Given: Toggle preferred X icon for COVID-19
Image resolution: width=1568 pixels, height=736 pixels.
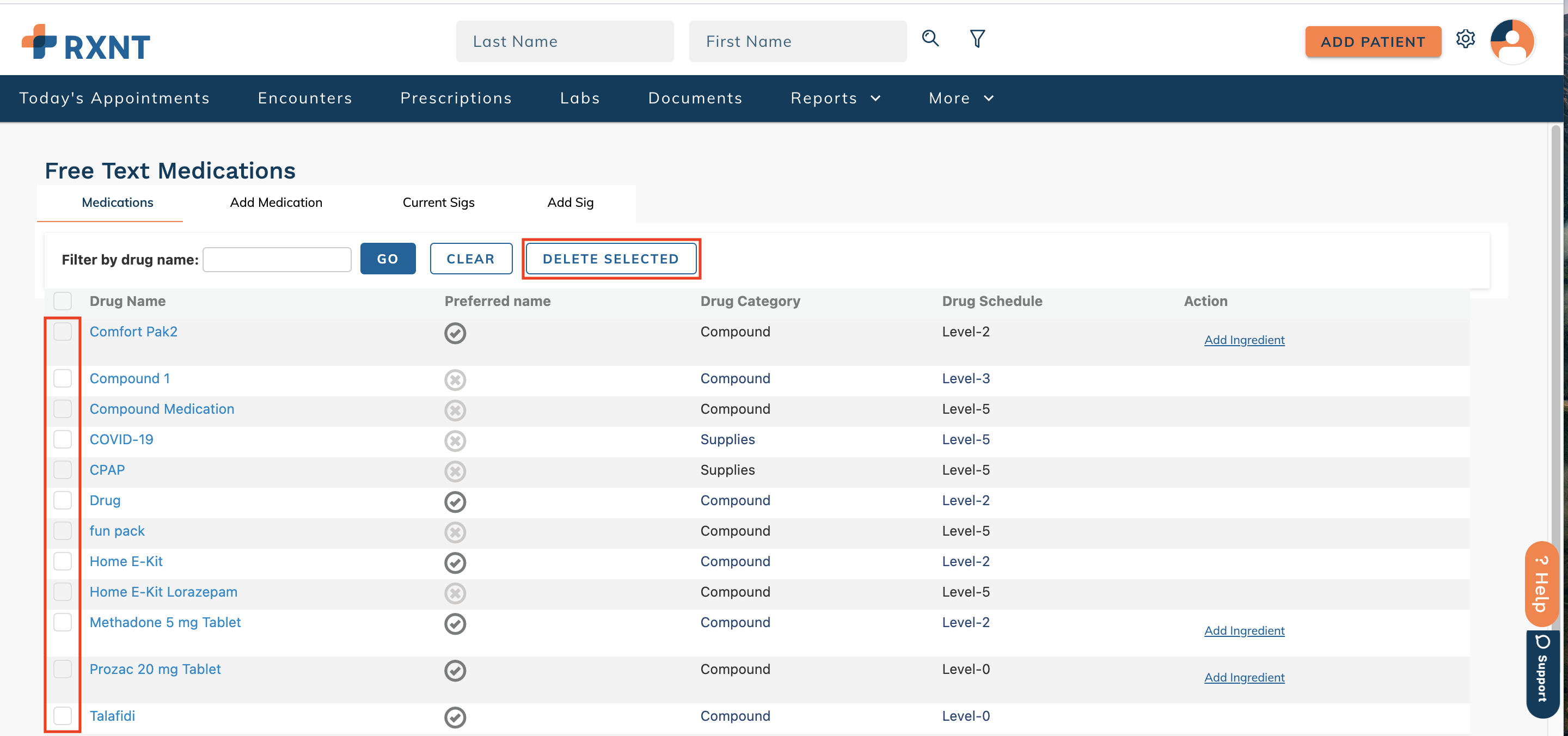Looking at the screenshot, I should pyautogui.click(x=455, y=440).
